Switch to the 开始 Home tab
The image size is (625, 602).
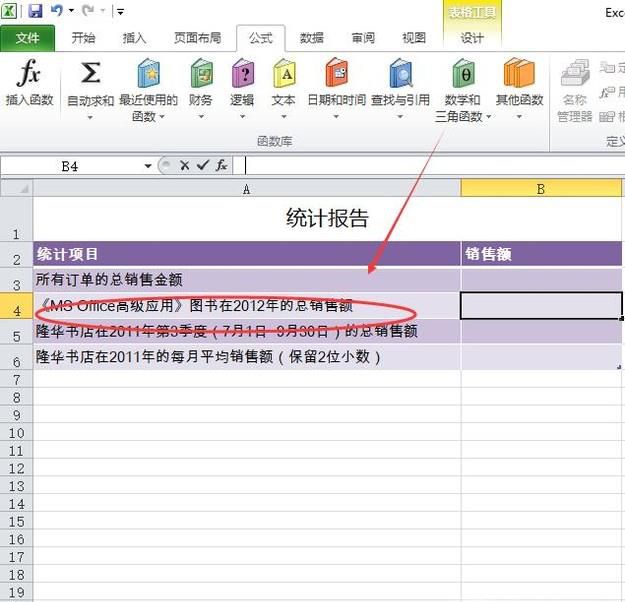click(83, 38)
